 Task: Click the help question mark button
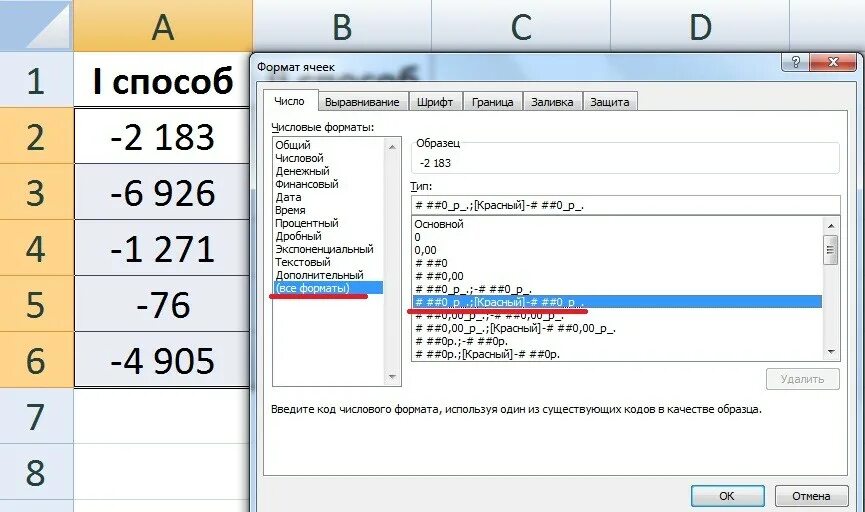pos(795,62)
